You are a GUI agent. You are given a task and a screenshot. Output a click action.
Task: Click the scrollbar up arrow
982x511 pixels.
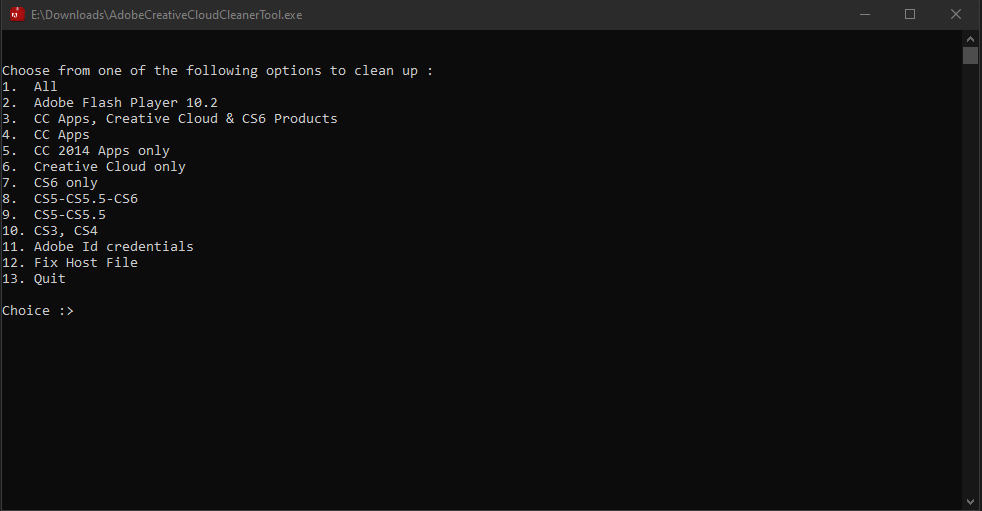coord(970,39)
